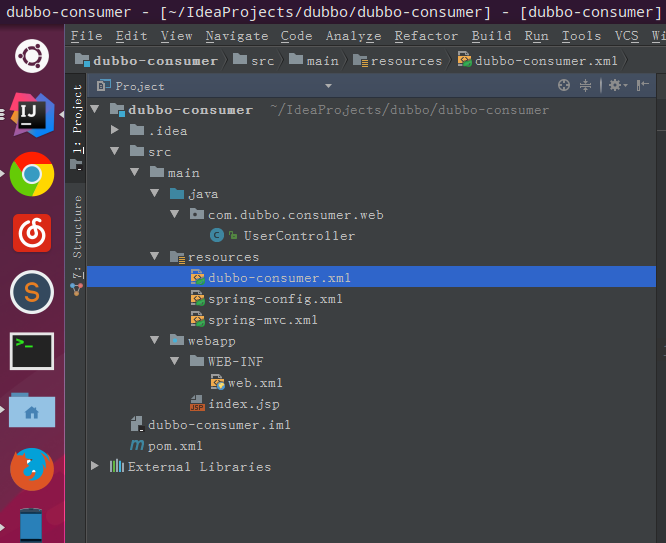Click the resources folder icon in tree

[x=177, y=257]
